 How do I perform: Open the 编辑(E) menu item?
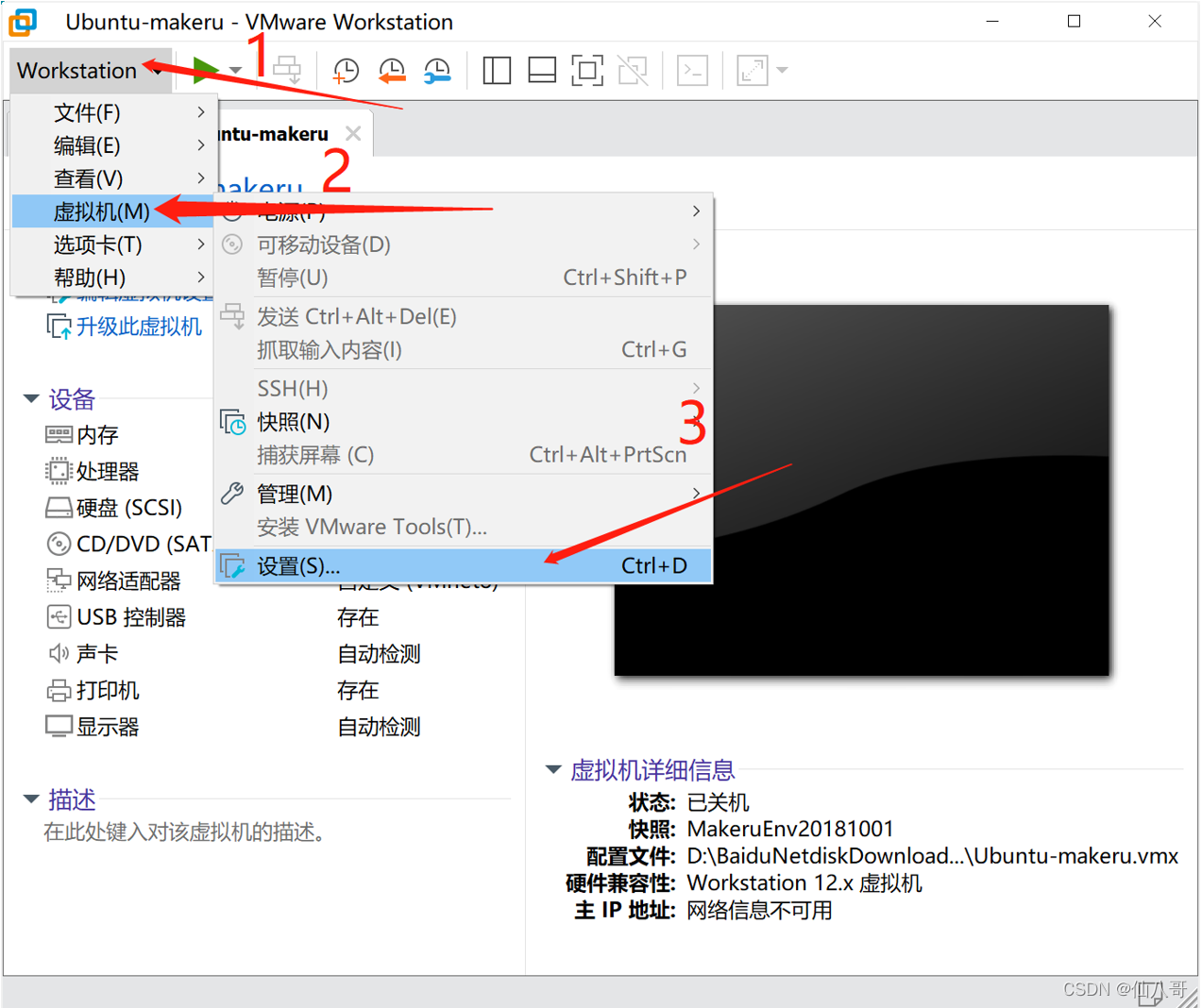coord(113,146)
